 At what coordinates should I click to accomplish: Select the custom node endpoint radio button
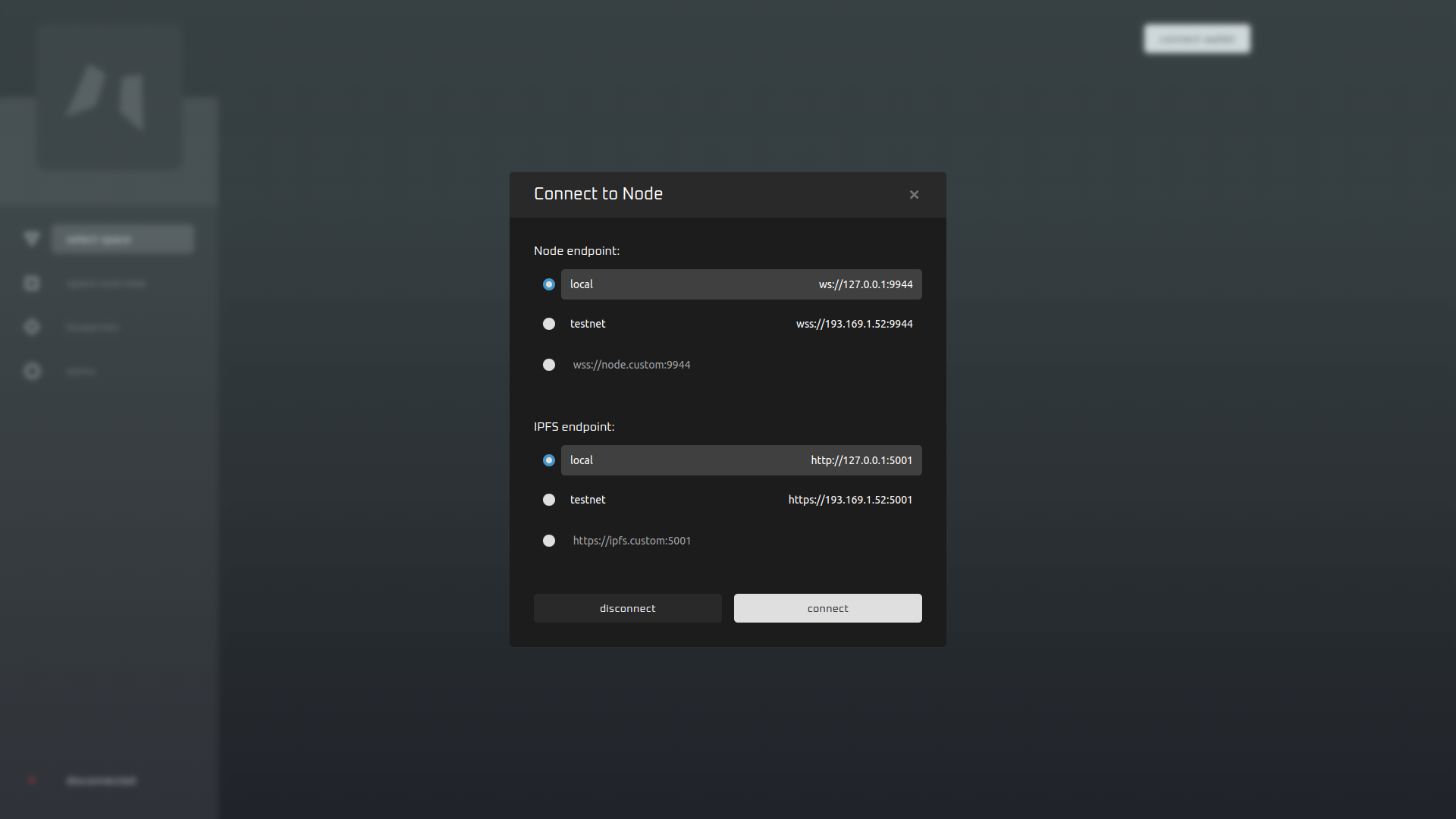click(549, 365)
